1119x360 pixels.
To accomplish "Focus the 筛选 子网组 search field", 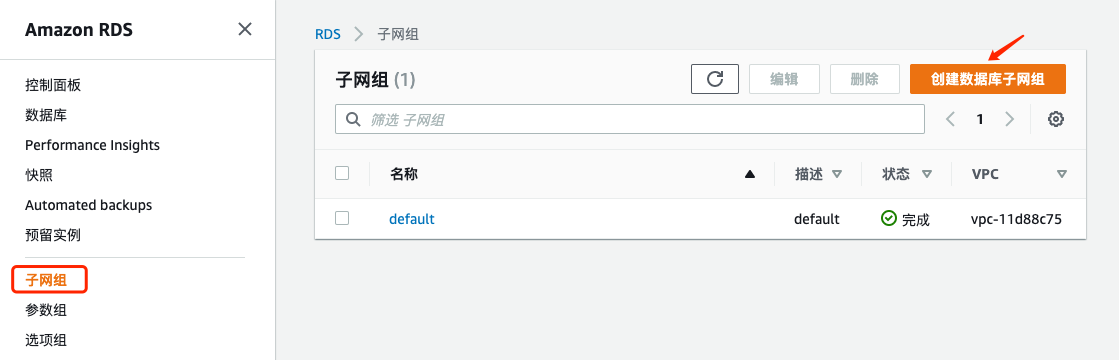I will pyautogui.click(x=630, y=119).
